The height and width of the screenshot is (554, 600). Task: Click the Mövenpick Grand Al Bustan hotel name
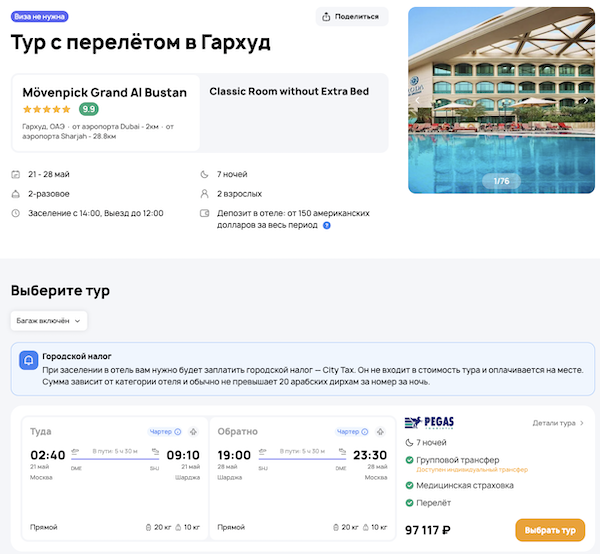click(105, 92)
